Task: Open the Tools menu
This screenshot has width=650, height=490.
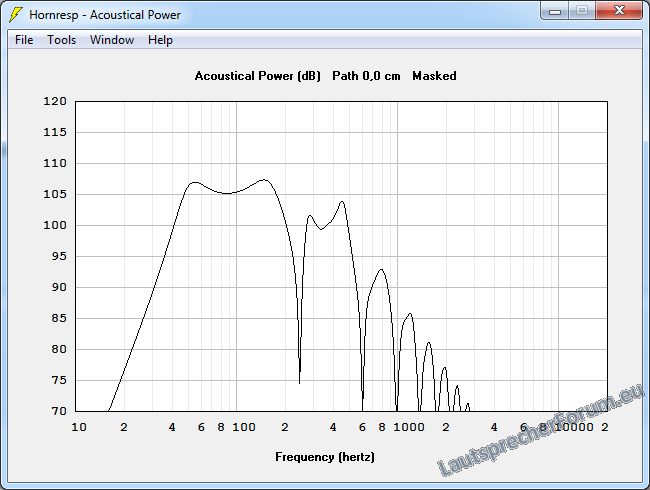Action: tap(62, 40)
